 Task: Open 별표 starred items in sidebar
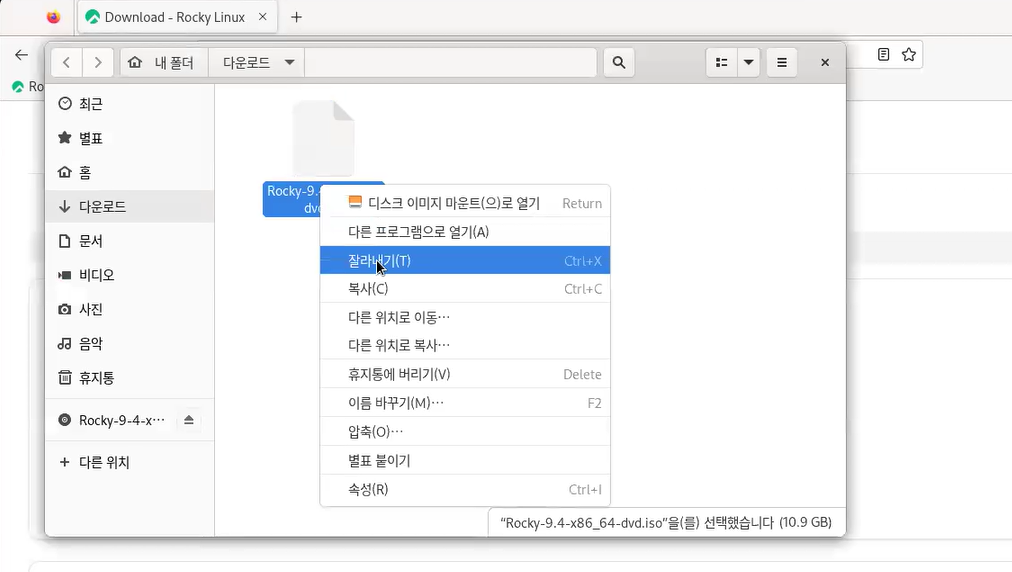coord(129,138)
